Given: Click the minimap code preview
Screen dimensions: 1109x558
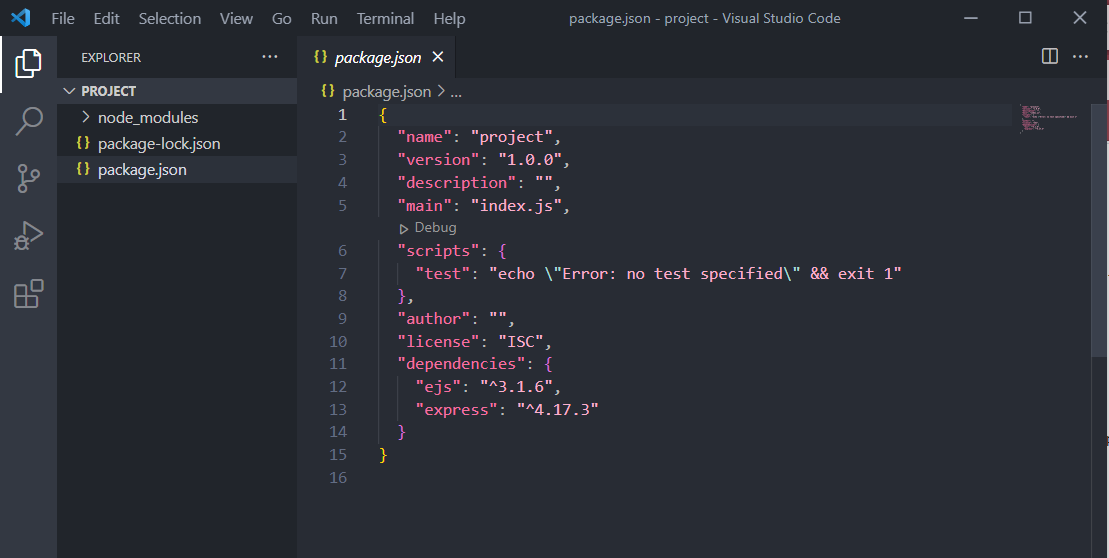Looking at the screenshot, I should coord(1049,118).
